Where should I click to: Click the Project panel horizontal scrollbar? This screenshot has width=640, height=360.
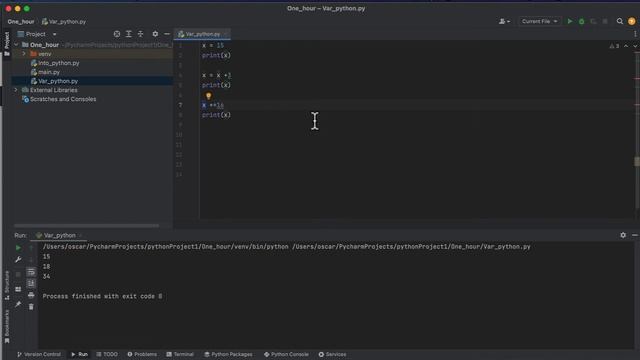(87, 225)
